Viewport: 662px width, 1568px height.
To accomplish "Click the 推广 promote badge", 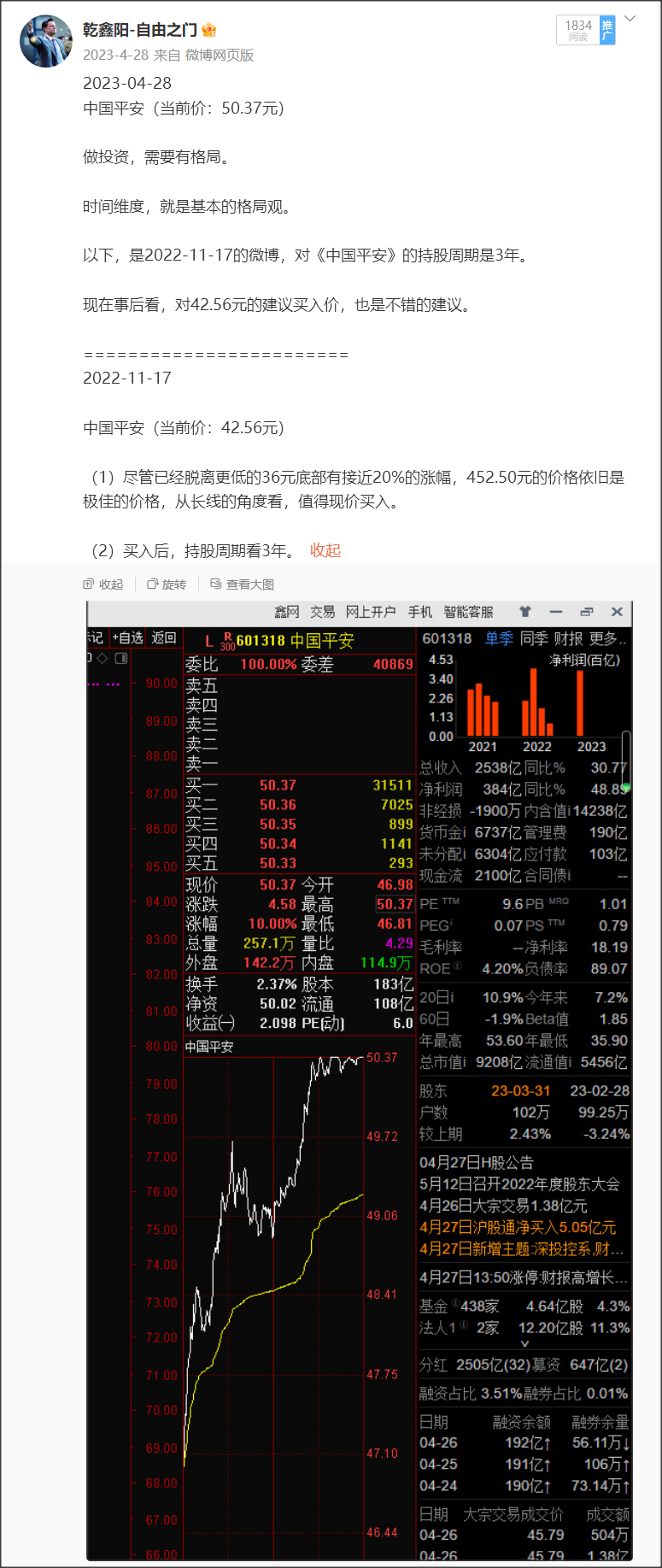I will pyautogui.click(x=607, y=31).
